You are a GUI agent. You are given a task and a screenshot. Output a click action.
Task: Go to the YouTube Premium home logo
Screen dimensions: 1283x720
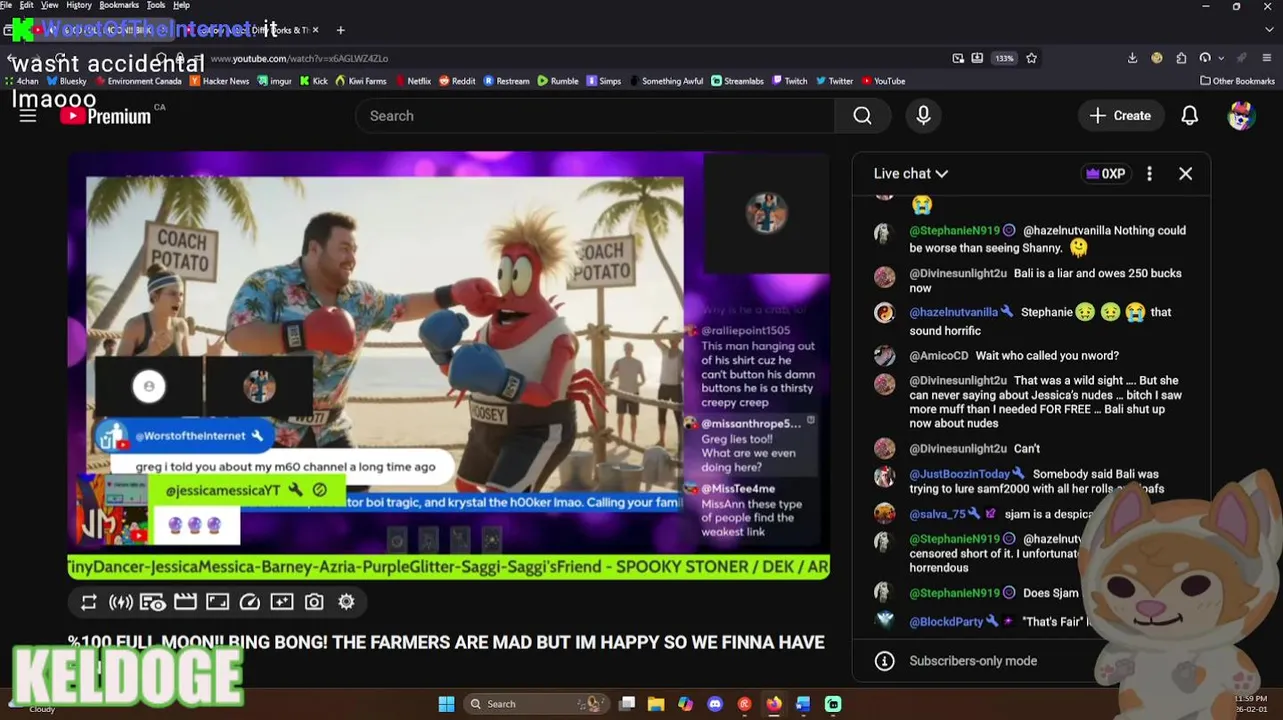tap(106, 116)
